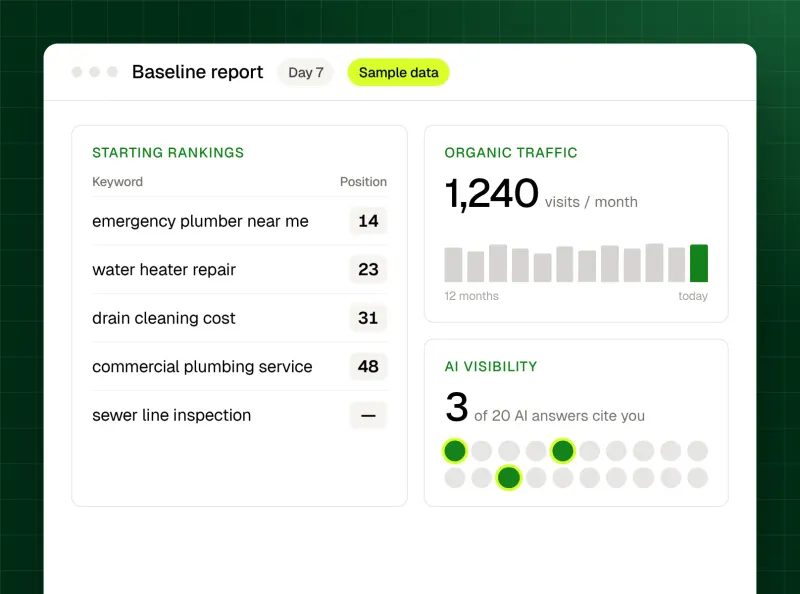Click the green dot in second row of AI answers
The image size is (800, 594).
click(509, 478)
